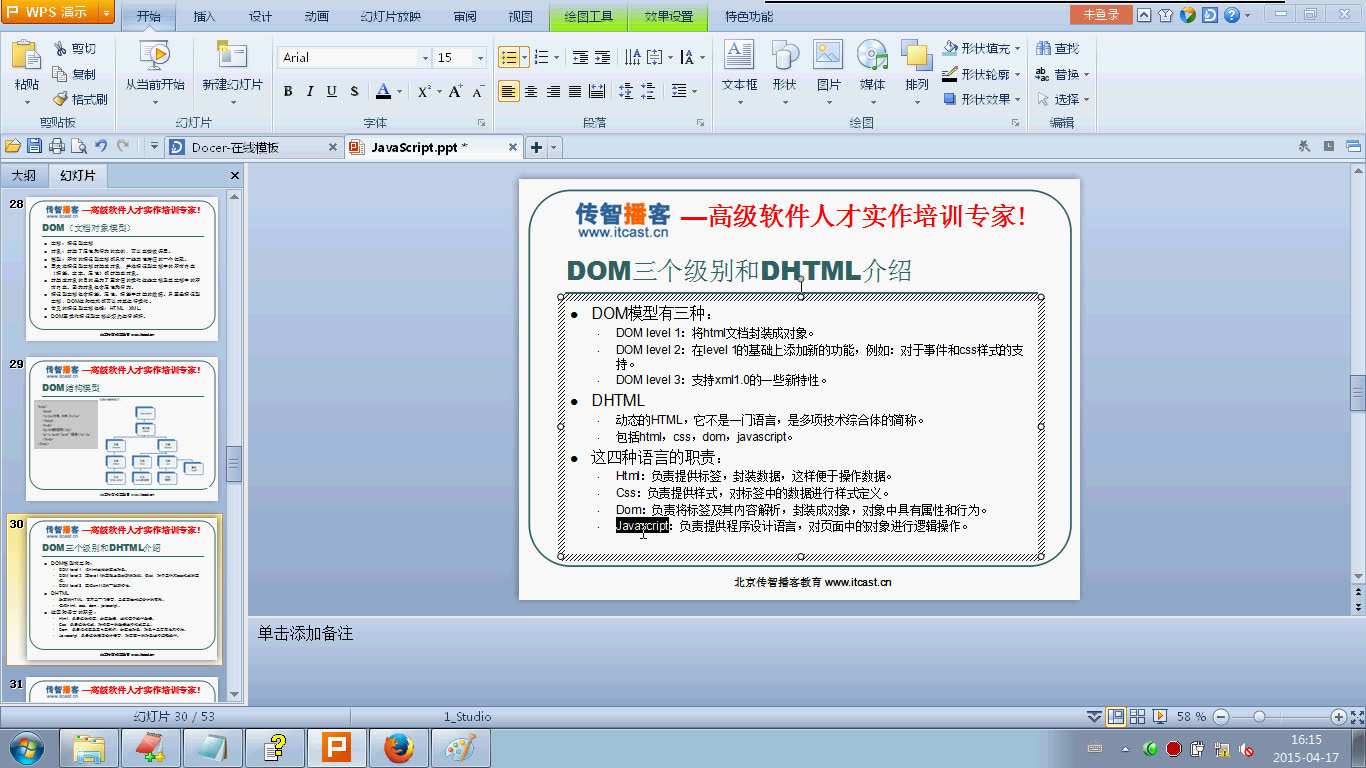
Task: Switch to Slide Sorter view icon
Action: tap(1137, 716)
